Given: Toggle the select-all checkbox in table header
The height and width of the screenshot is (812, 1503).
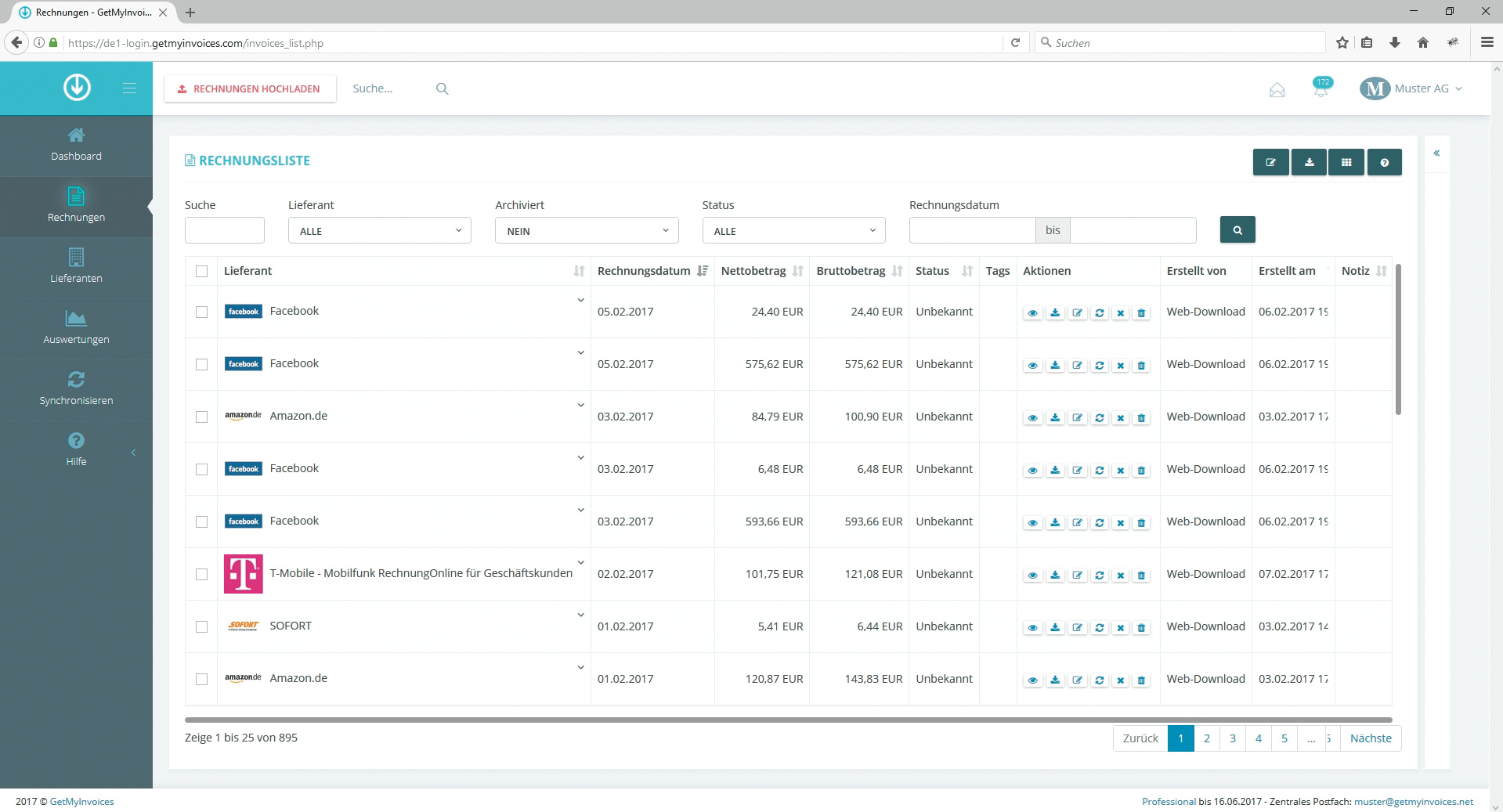Looking at the screenshot, I should (x=201, y=271).
